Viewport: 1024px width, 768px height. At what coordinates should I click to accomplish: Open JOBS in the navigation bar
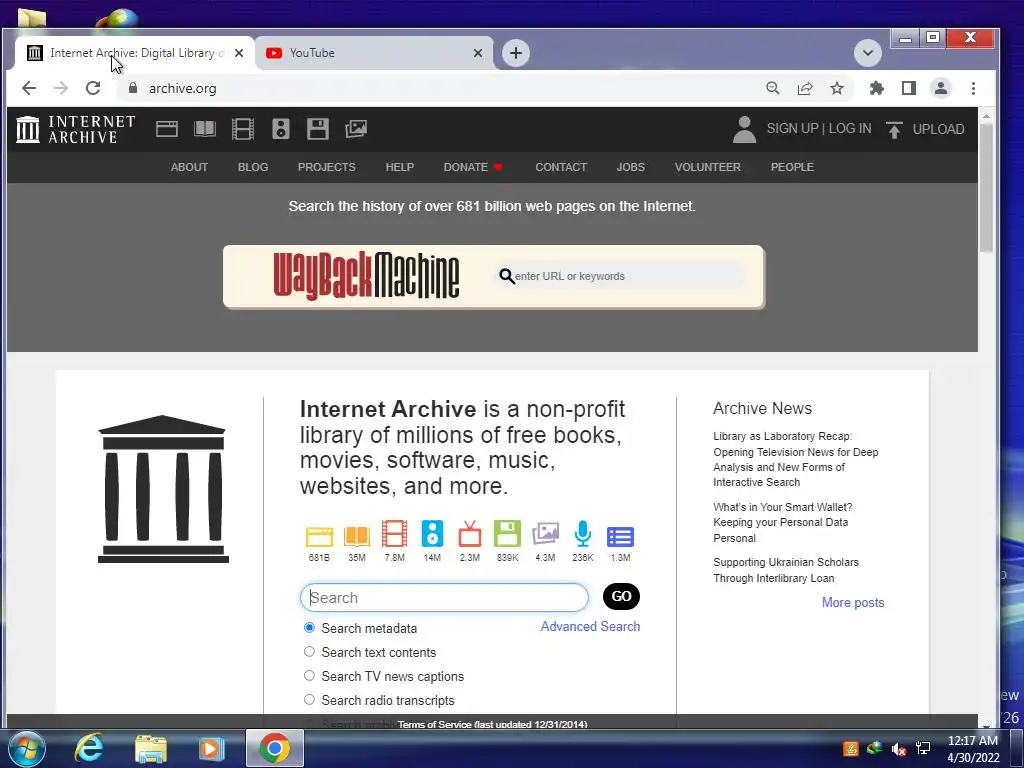pyautogui.click(x=631, y=167)
